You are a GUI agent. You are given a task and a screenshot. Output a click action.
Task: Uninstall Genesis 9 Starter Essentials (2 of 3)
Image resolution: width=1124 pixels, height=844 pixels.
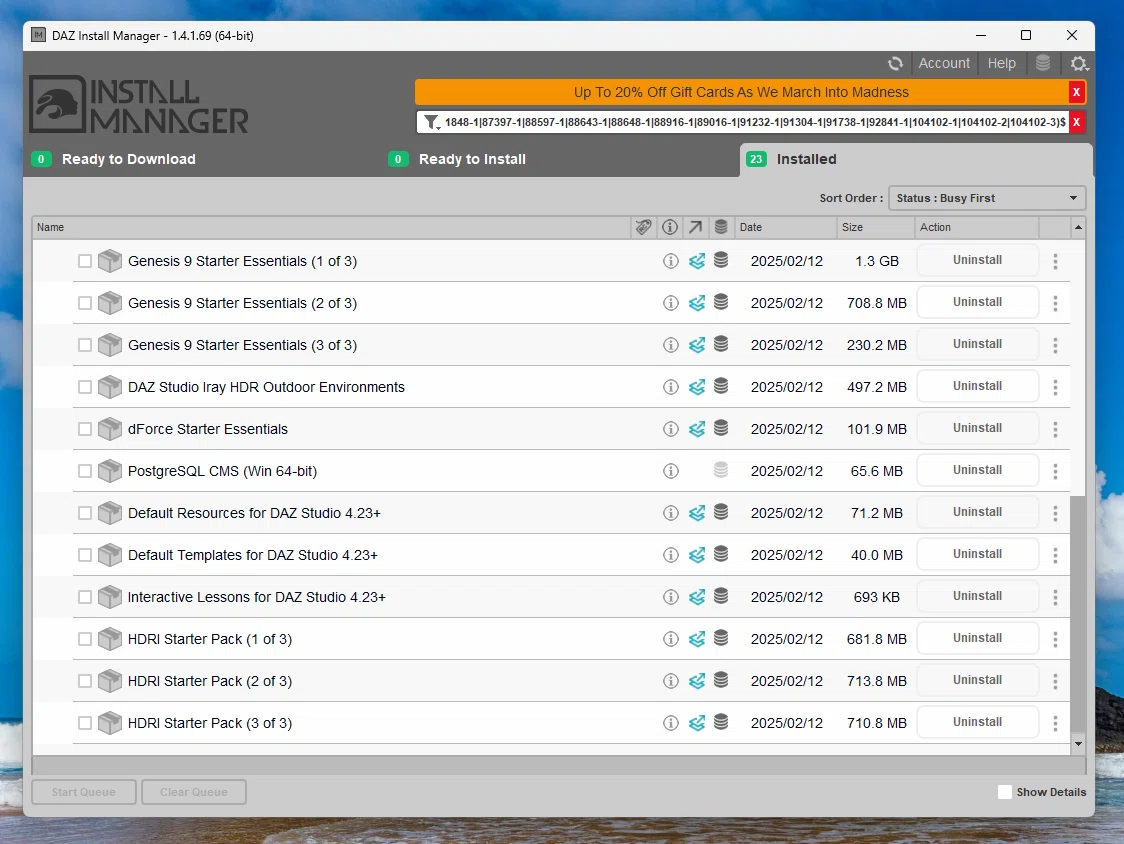tap(978, 302)
